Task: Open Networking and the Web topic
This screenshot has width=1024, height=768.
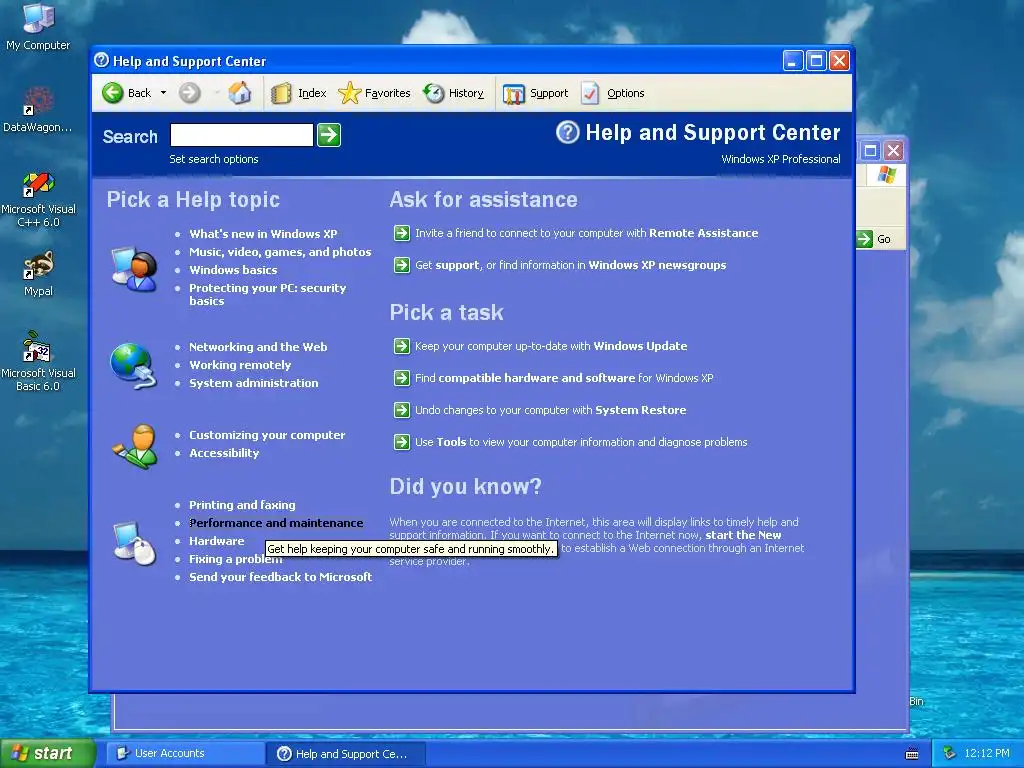Action: tap(258, 347)
